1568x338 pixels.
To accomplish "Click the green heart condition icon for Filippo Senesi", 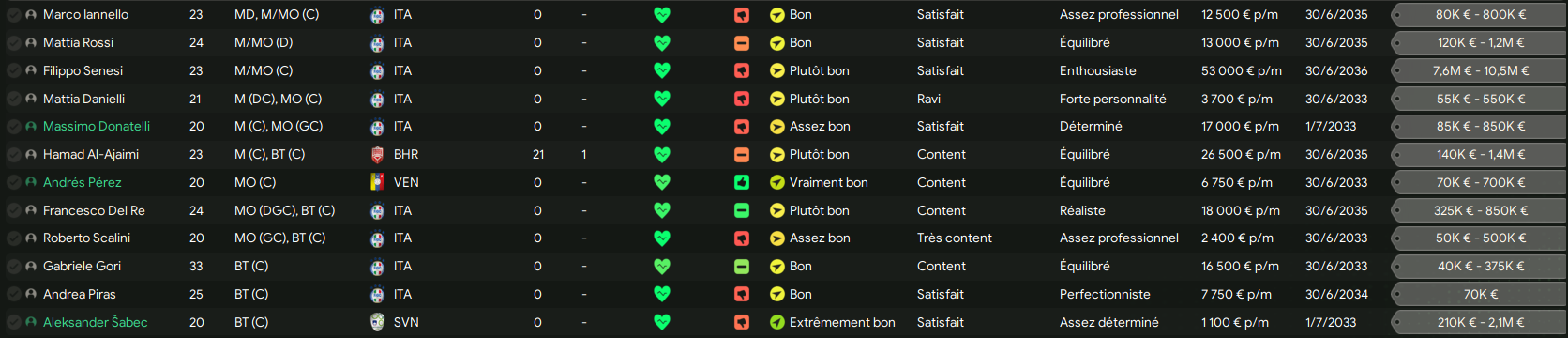I will tap(662, 70).
